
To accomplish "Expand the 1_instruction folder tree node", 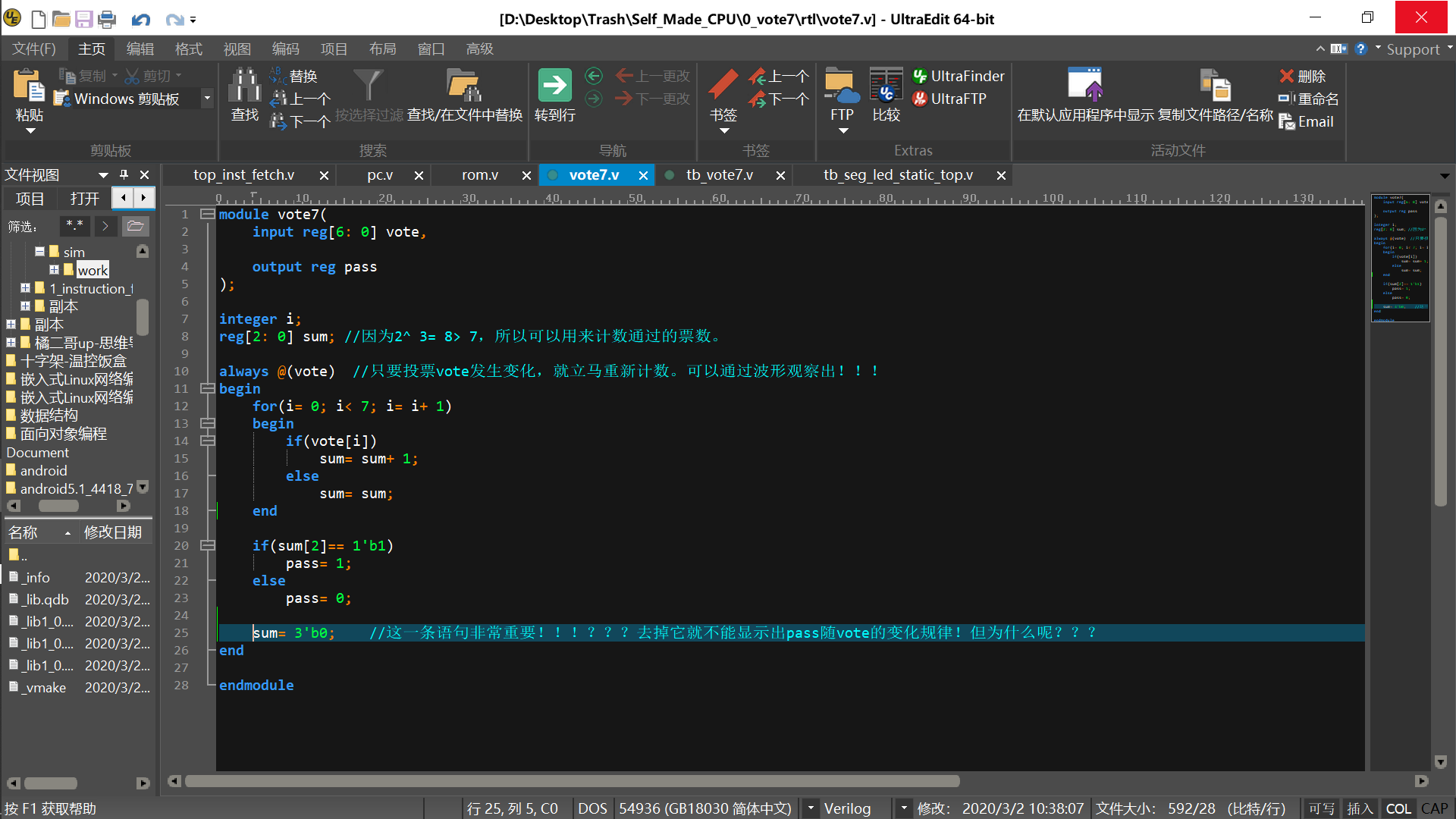I will tap(25, 288).
